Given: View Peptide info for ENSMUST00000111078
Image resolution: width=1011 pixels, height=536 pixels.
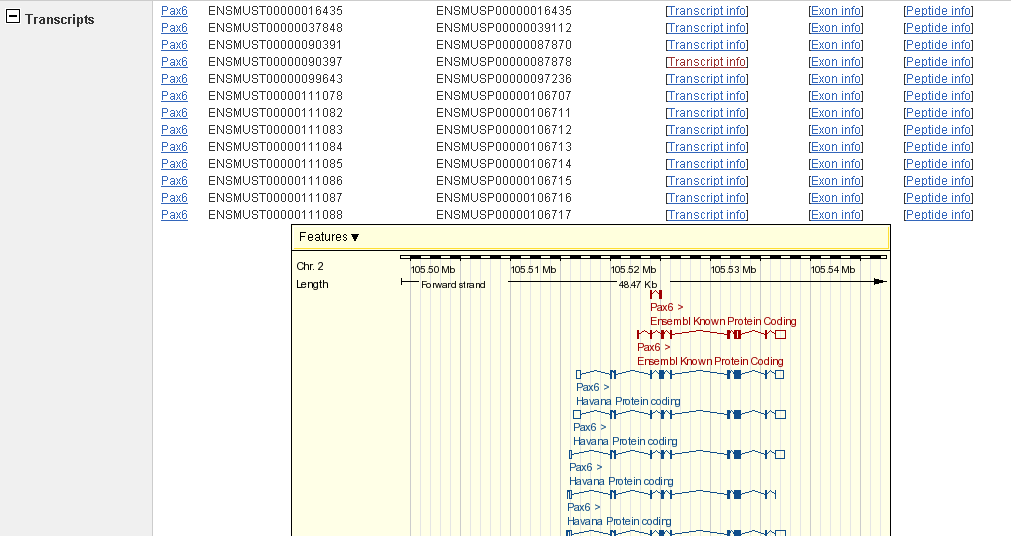Looking at the screenshot, I should pos(938,96).
